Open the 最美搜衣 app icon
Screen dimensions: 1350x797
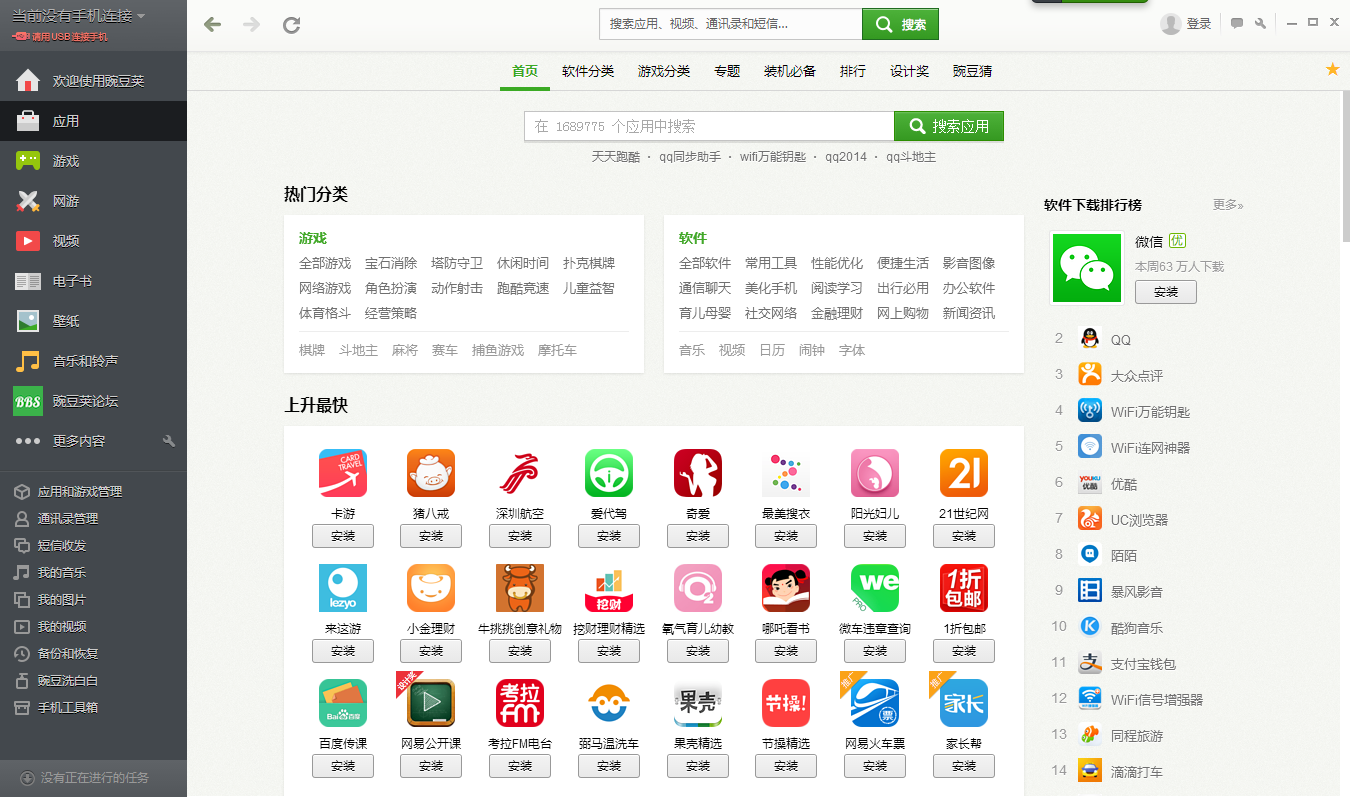[786, 473]
